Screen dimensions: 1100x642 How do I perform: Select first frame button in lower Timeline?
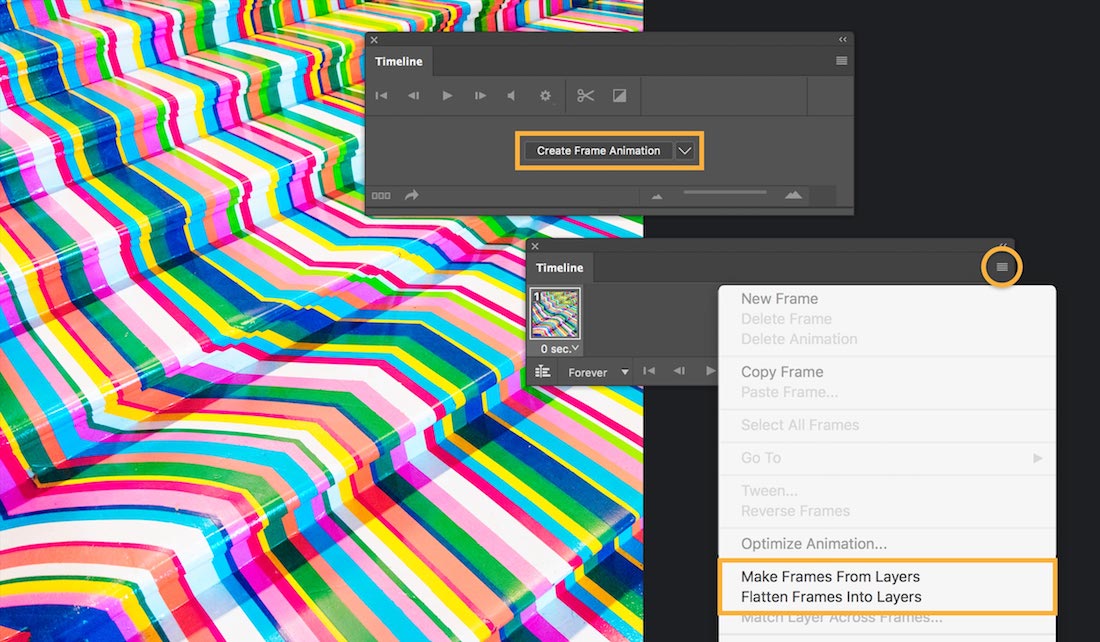[x=649, y=371]
